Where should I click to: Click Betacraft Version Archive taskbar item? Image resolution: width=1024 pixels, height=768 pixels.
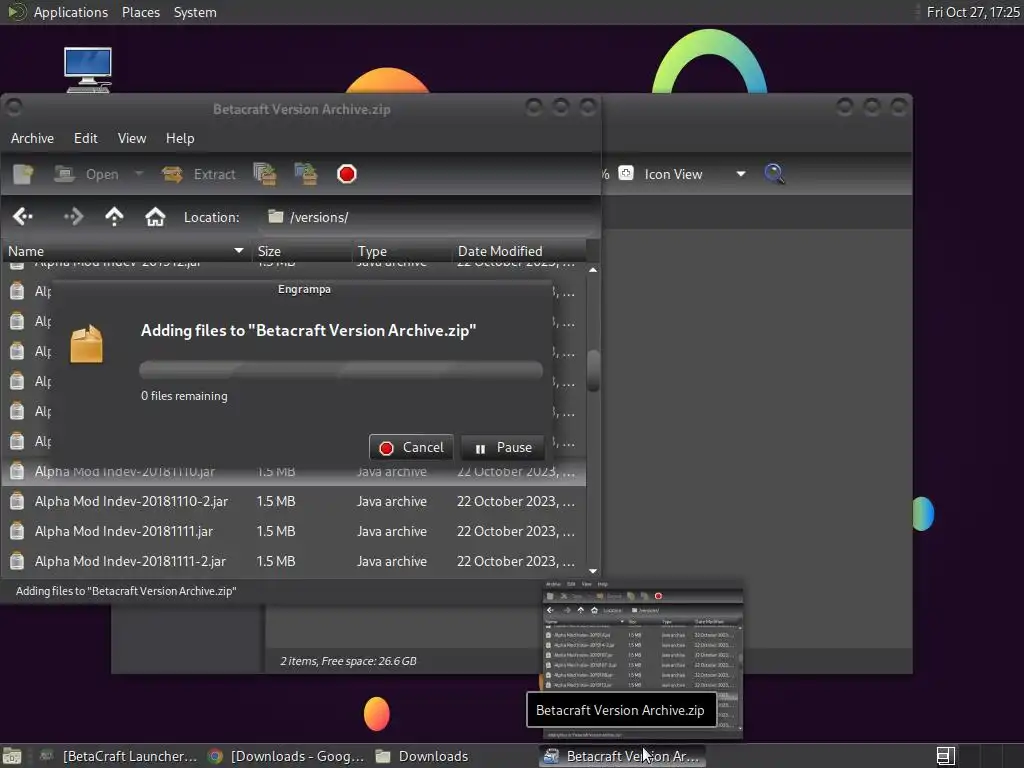(x=622, y=756)
